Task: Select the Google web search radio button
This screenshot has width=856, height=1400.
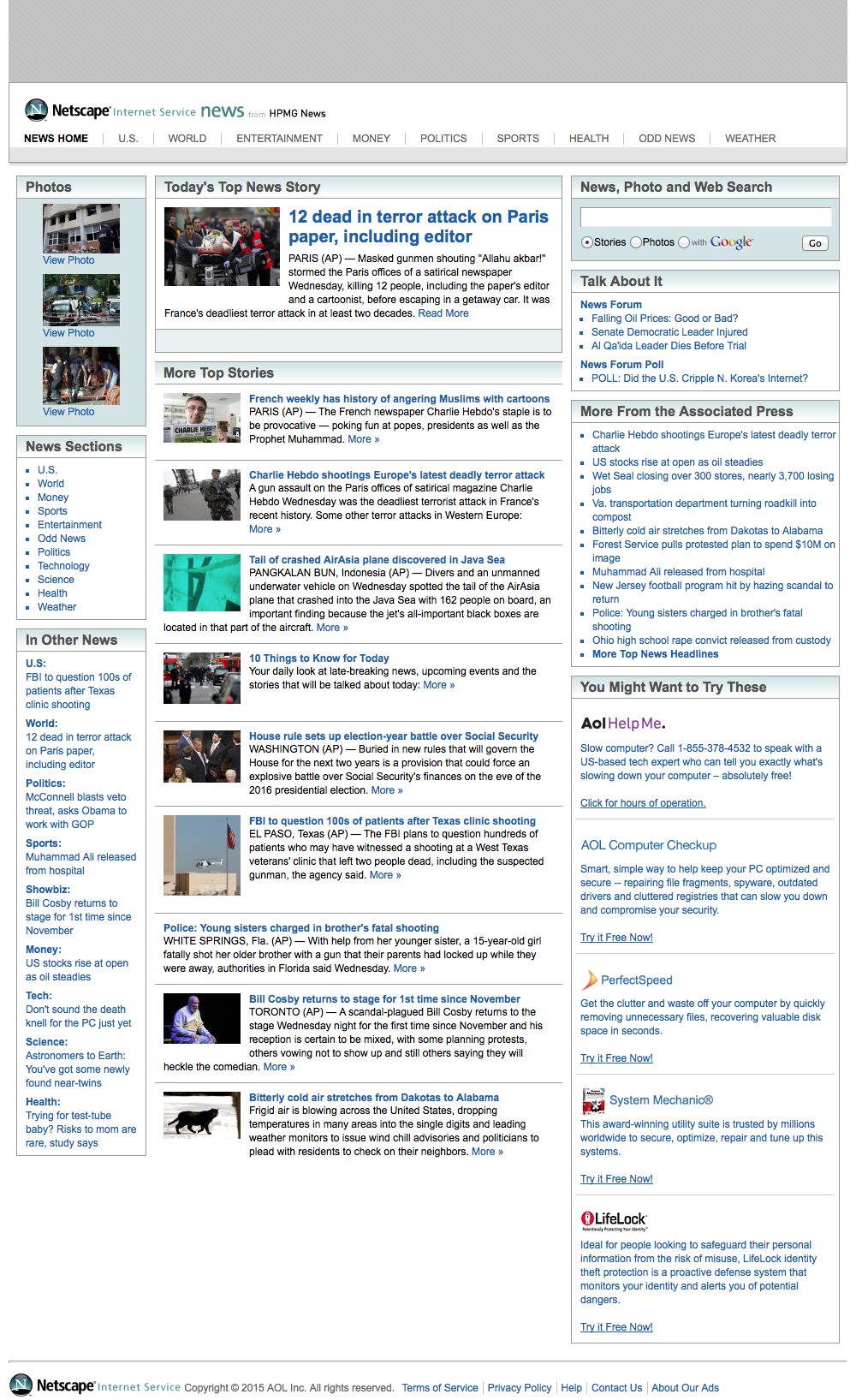Action: [684, 242]
